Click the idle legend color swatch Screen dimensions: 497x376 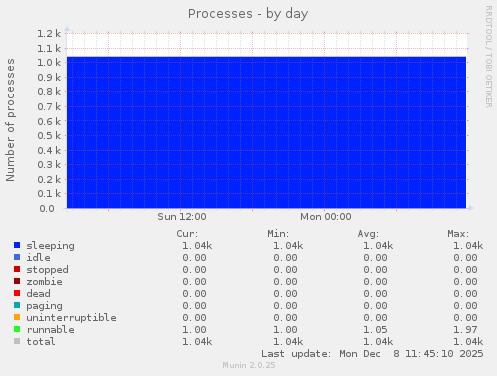click(x=17, y=257)
